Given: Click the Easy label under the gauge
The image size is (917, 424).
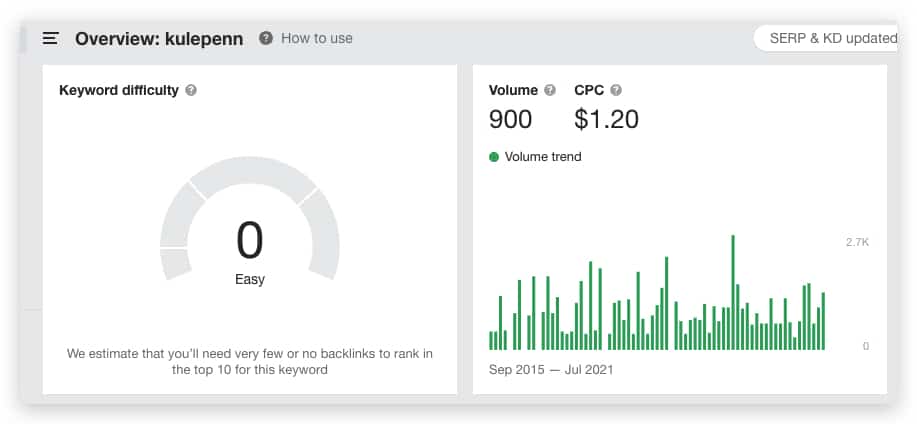Looking at the screenshot, I should coord(250,280).
